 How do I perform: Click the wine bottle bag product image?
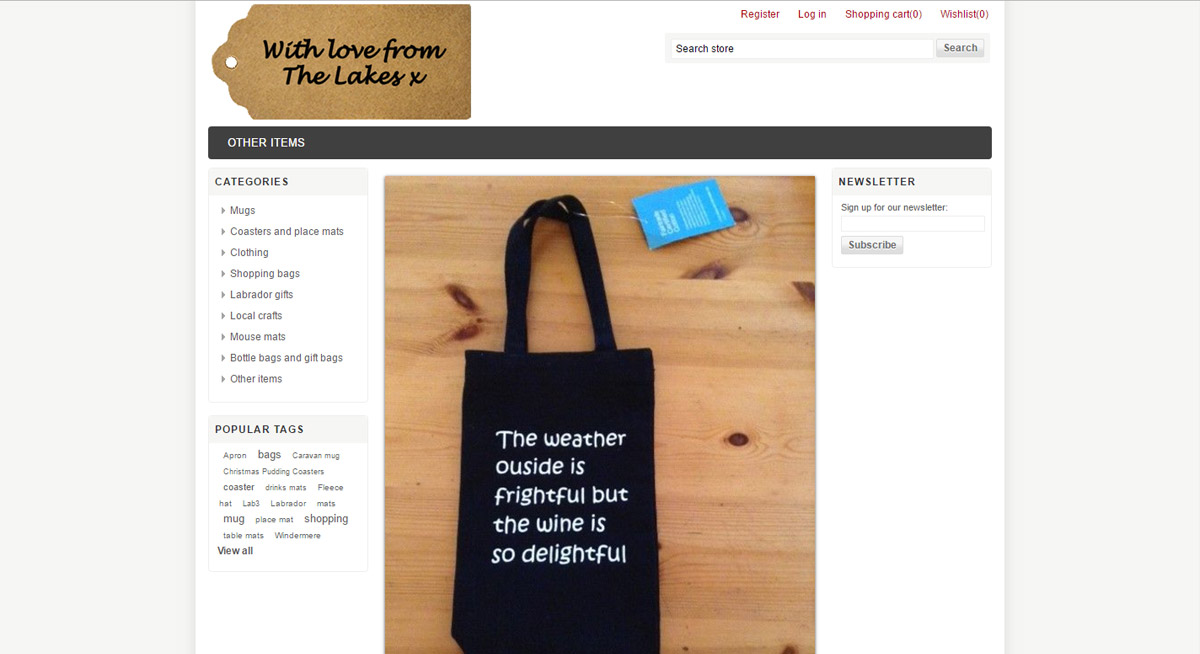click(x=600, y=415)
